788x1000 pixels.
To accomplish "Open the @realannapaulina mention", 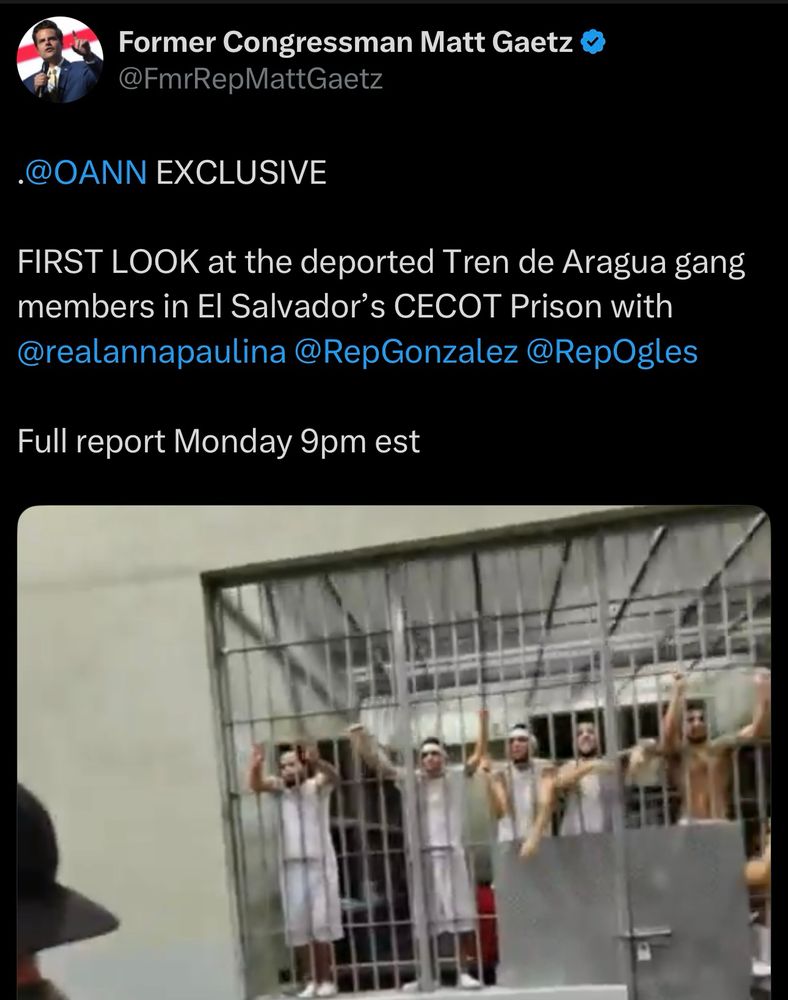I will coord(152,352).
